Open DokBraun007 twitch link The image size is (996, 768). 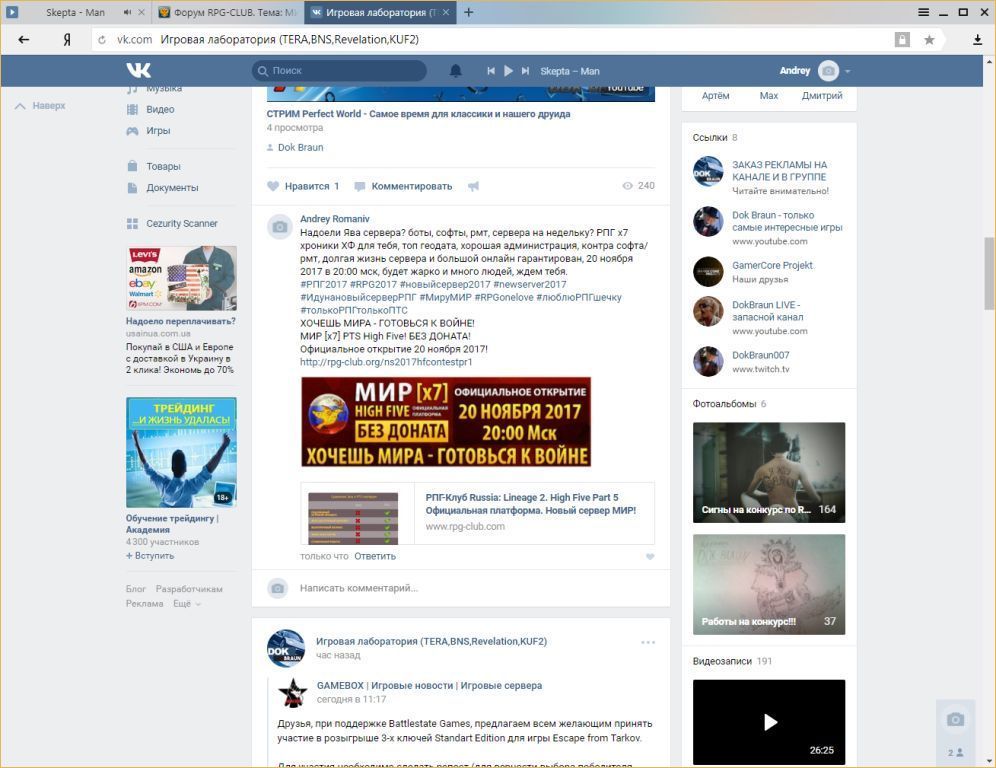(760, 354)
